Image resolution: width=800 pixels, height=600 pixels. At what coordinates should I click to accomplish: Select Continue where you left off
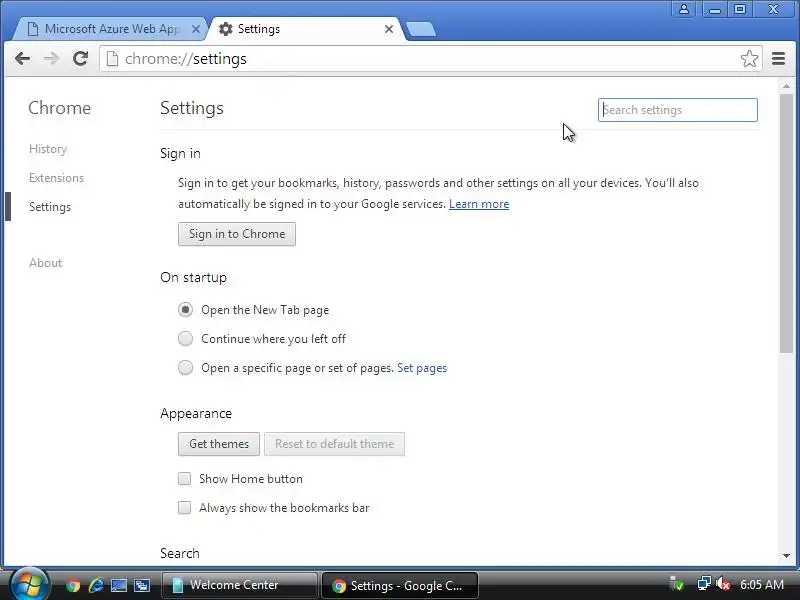185,338
